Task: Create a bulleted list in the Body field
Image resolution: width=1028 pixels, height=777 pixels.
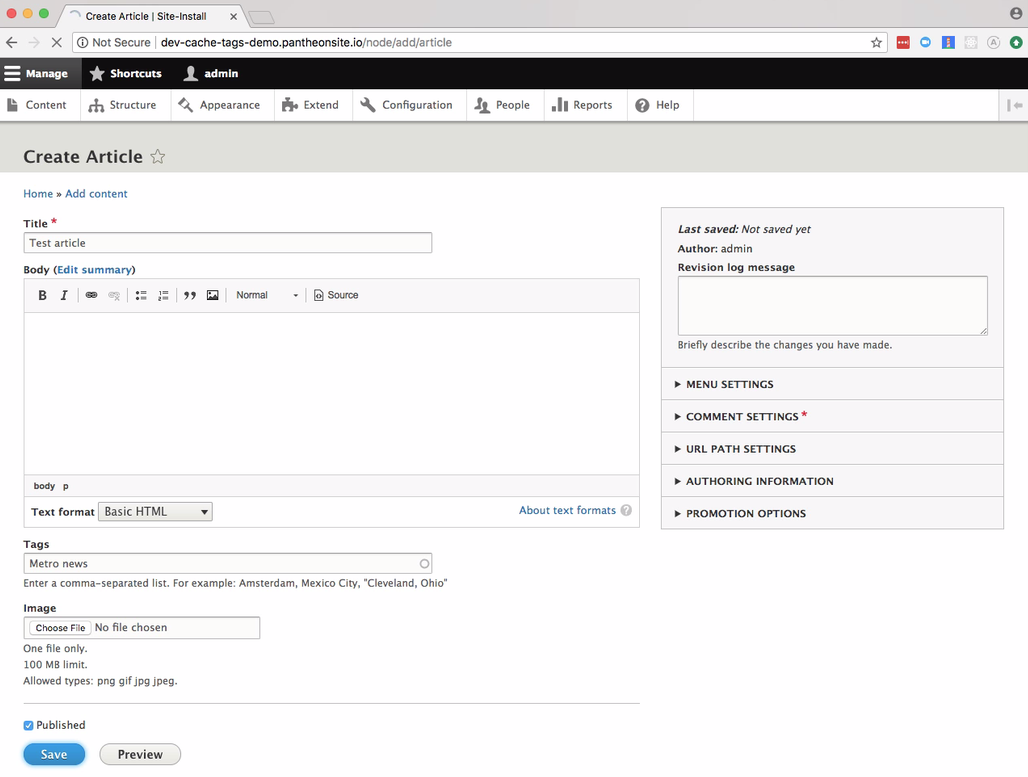Action: coord(140,294)
